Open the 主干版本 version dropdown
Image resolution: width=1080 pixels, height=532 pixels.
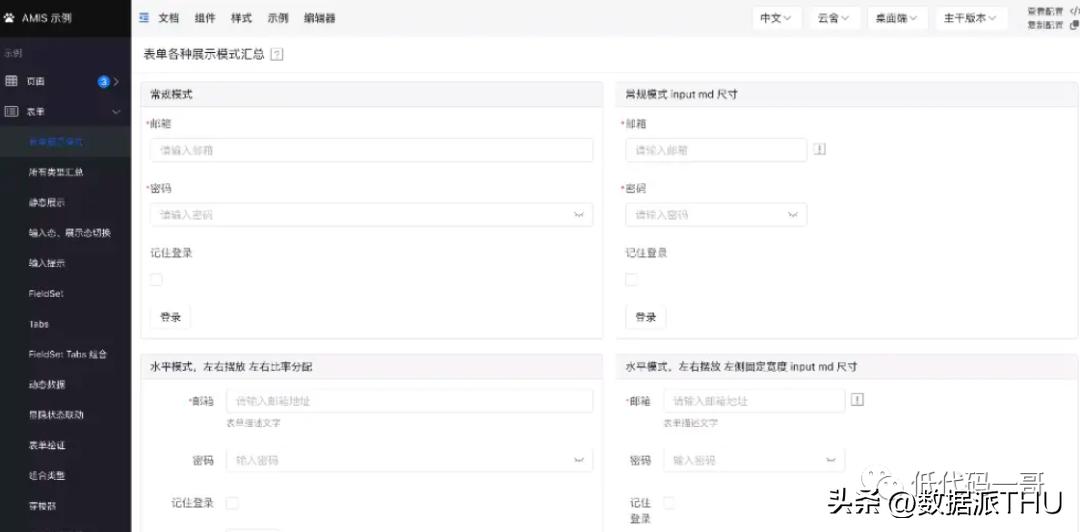[970, 18]
